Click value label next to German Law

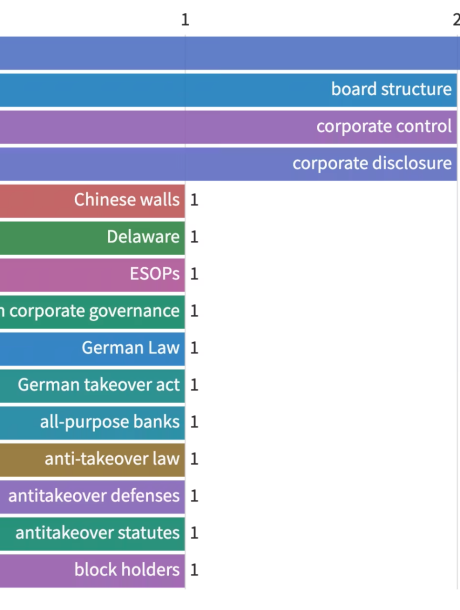[x=194, y=348]
